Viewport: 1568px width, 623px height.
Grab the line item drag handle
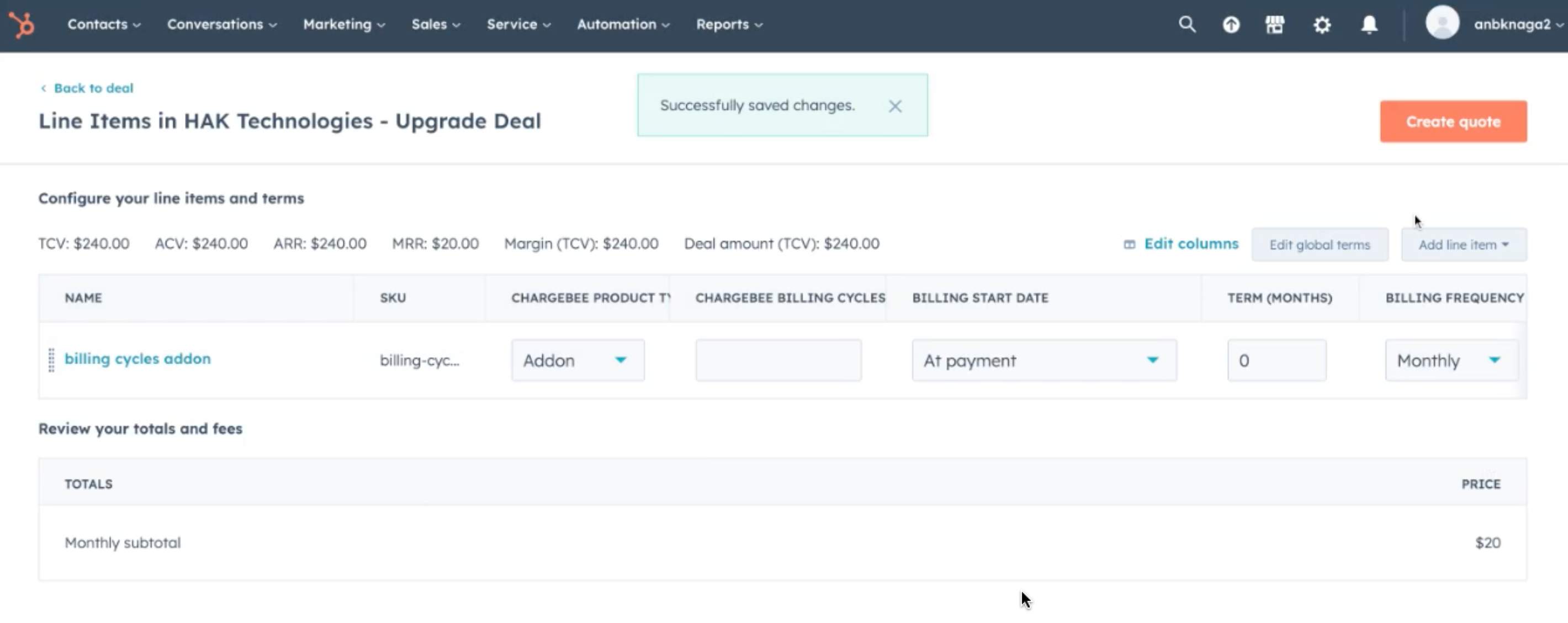[51, 360]
